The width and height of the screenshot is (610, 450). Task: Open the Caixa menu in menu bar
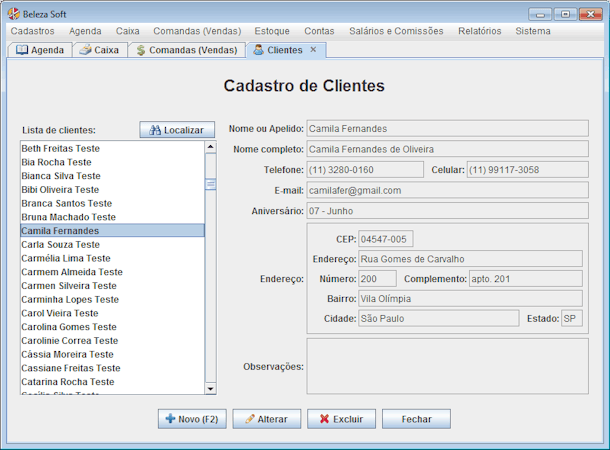click(x=128, y=31)
